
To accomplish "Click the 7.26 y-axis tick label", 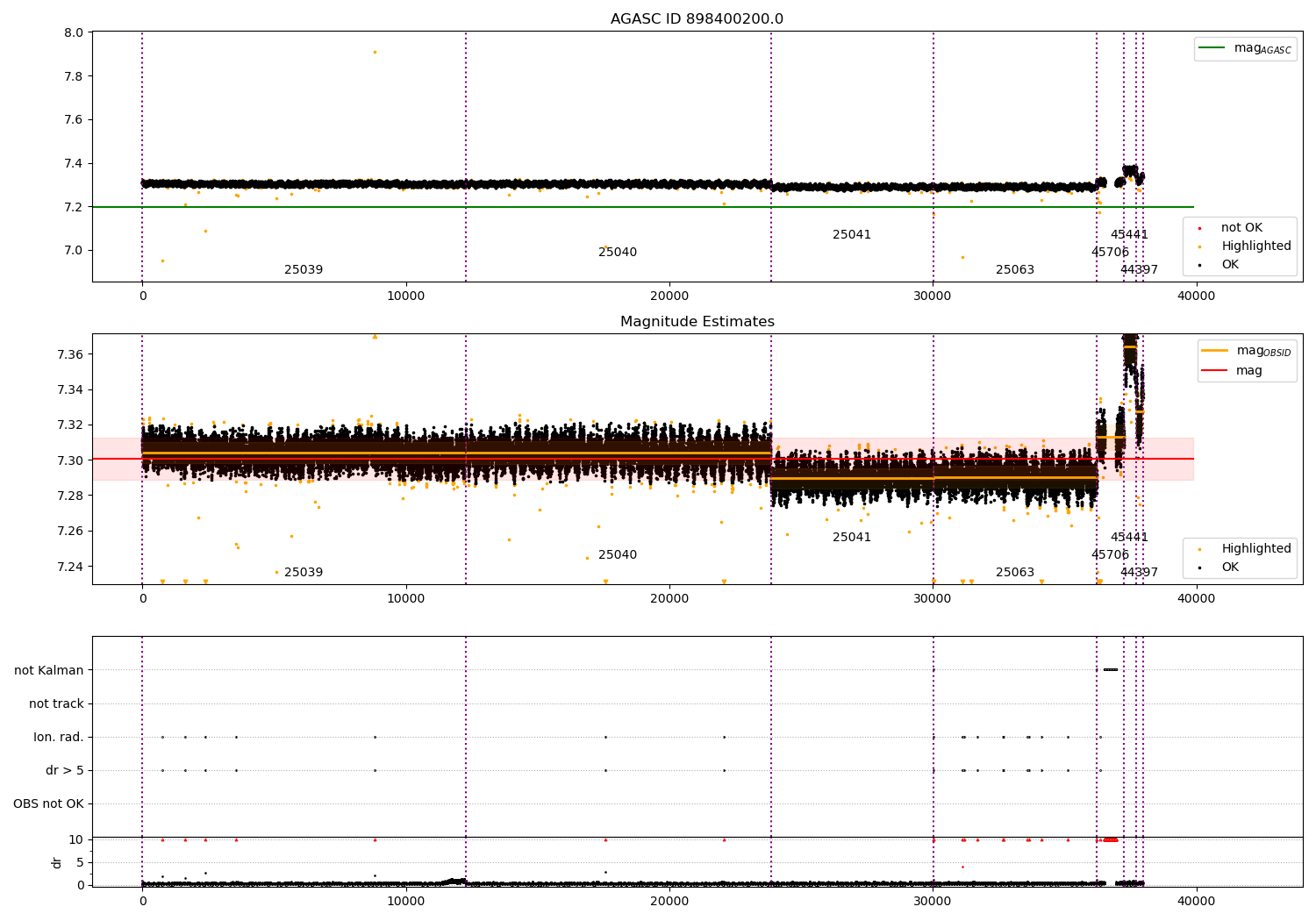I will point(70,532).
